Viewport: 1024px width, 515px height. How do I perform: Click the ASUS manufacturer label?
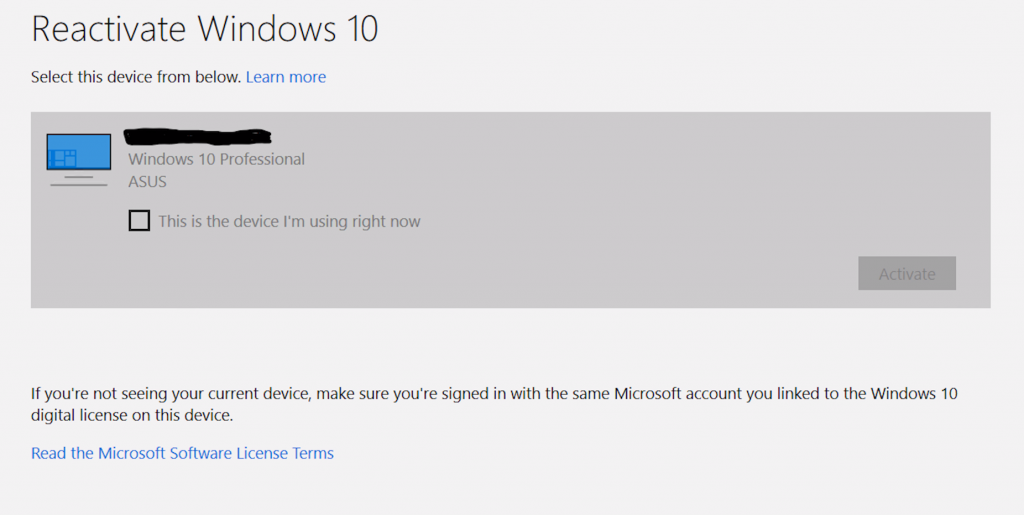(x=147, y=182)
